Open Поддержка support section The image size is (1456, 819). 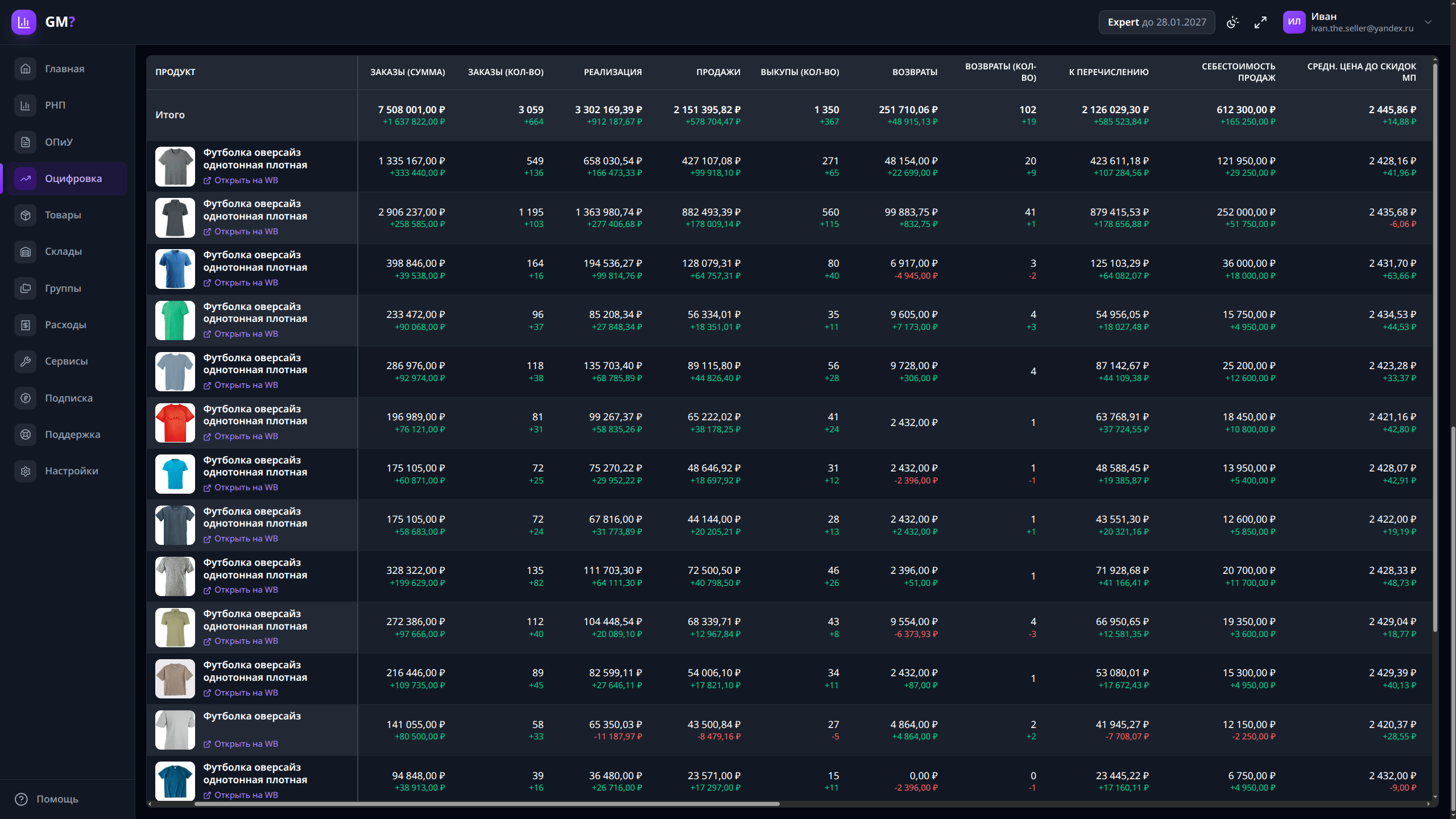[72, 435]
